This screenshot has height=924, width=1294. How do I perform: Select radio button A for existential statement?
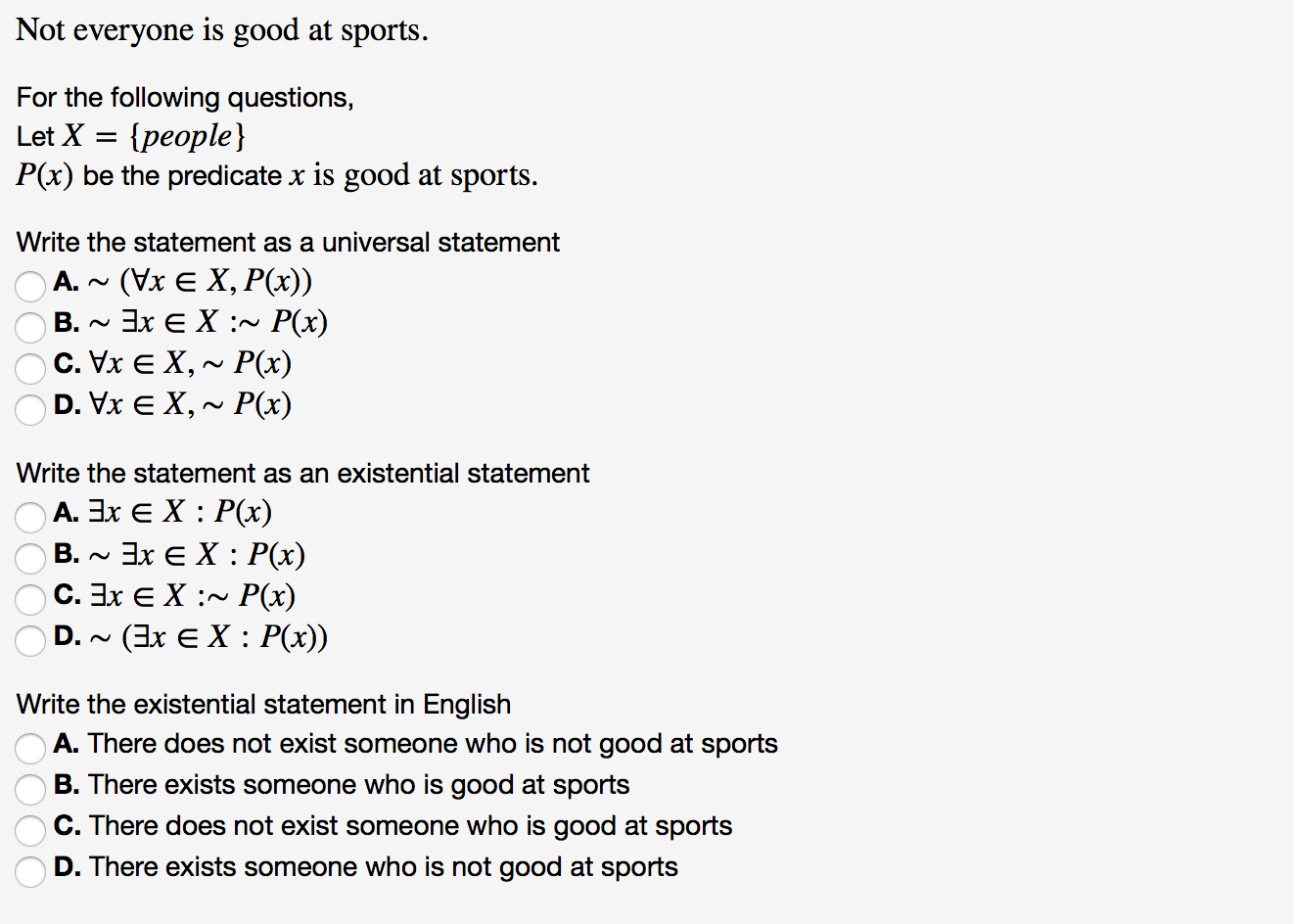tap(30, 517)
